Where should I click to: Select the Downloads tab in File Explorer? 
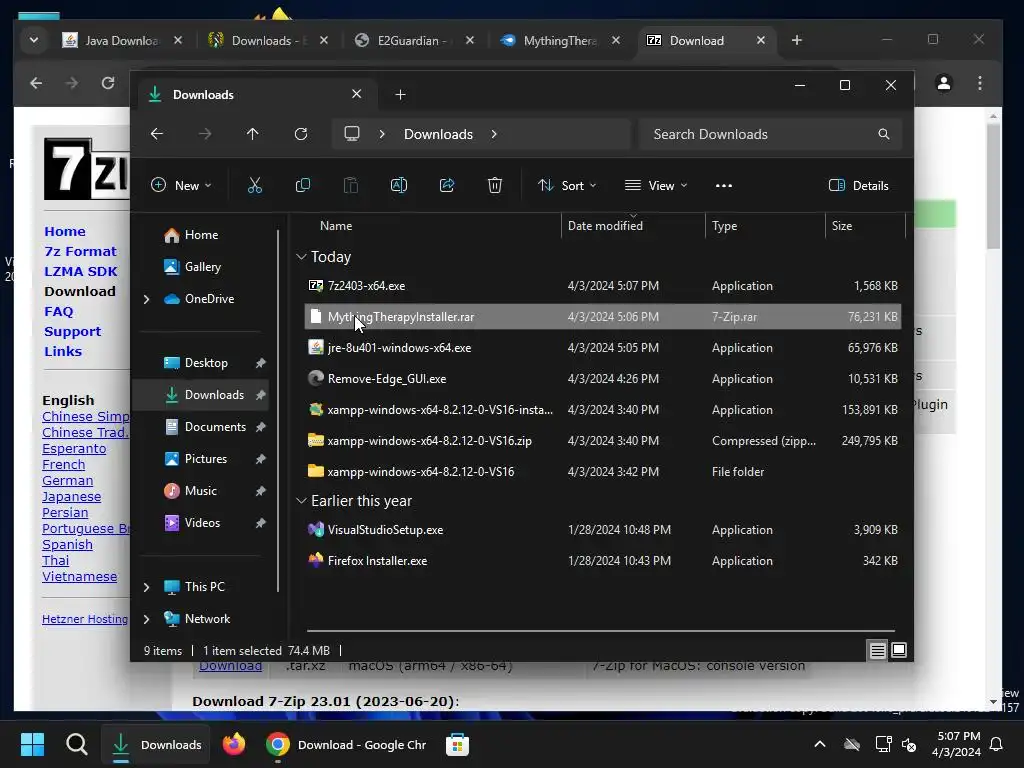[255, 95]
